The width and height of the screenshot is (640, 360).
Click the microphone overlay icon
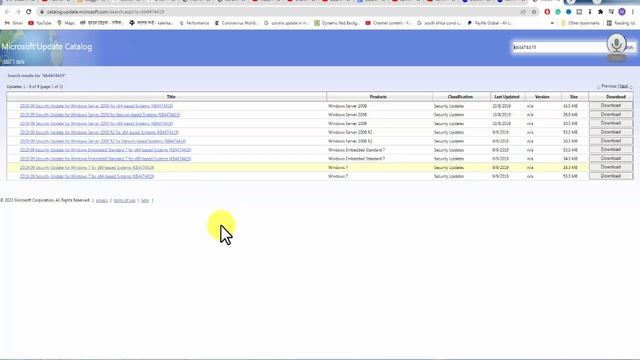coord(616,43)
